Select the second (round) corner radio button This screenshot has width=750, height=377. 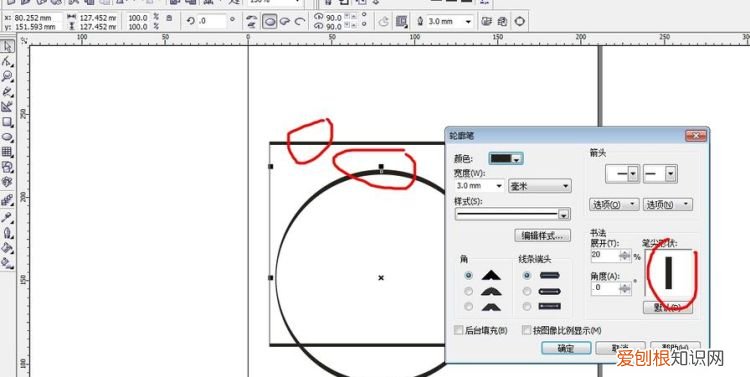(469, 291)
